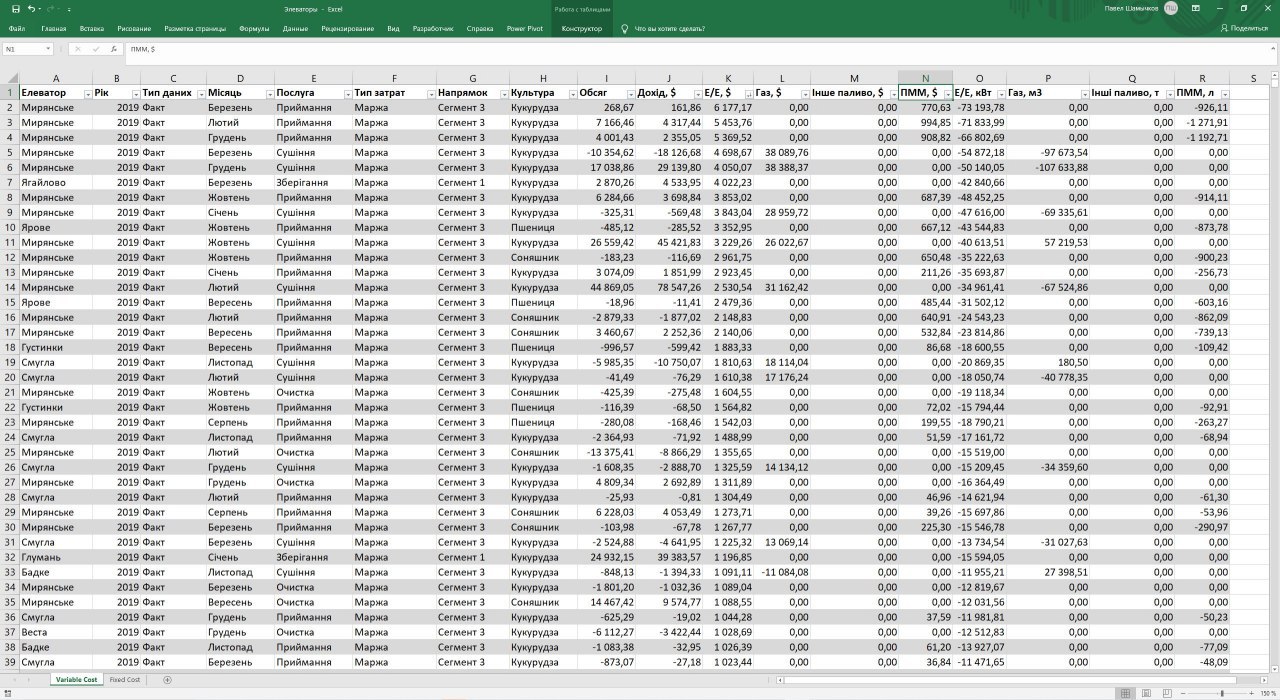Open the Файл menu

[x=16, y=28]
